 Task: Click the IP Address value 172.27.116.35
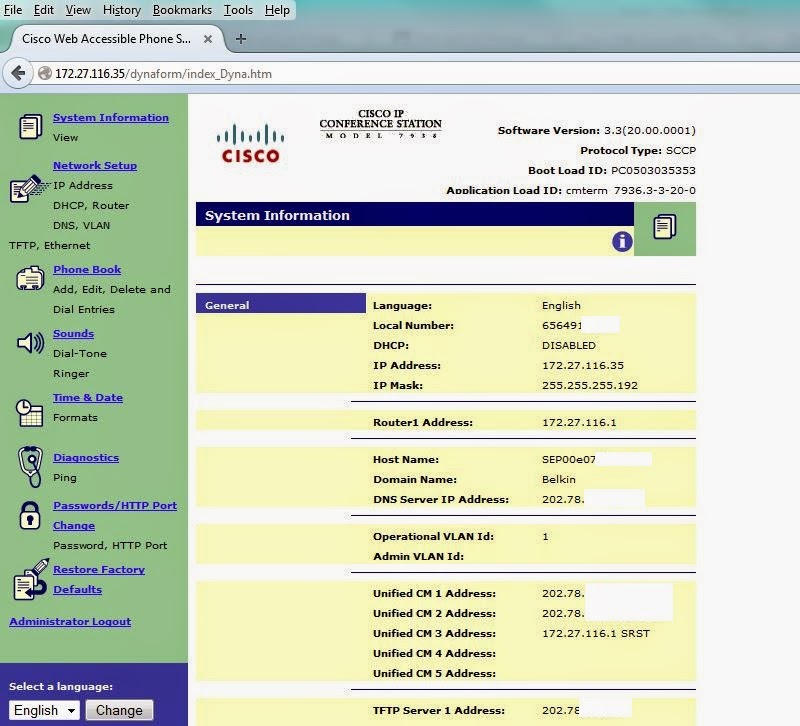coord(583,365)
